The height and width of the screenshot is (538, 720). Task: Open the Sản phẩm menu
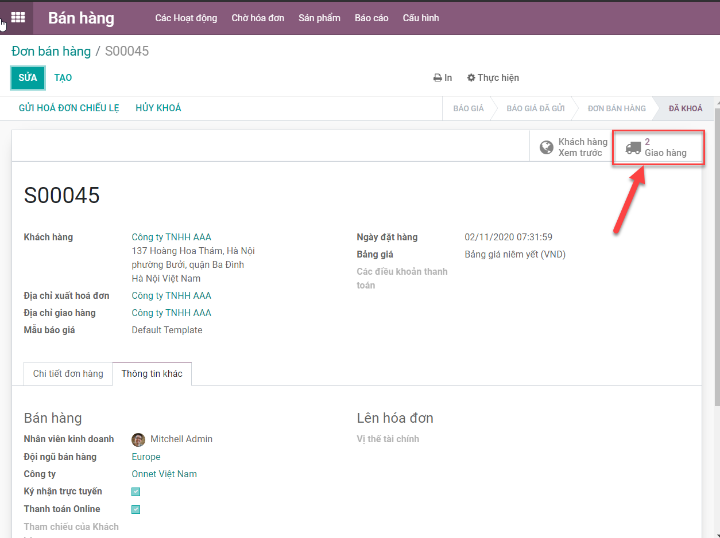(319, 18)
